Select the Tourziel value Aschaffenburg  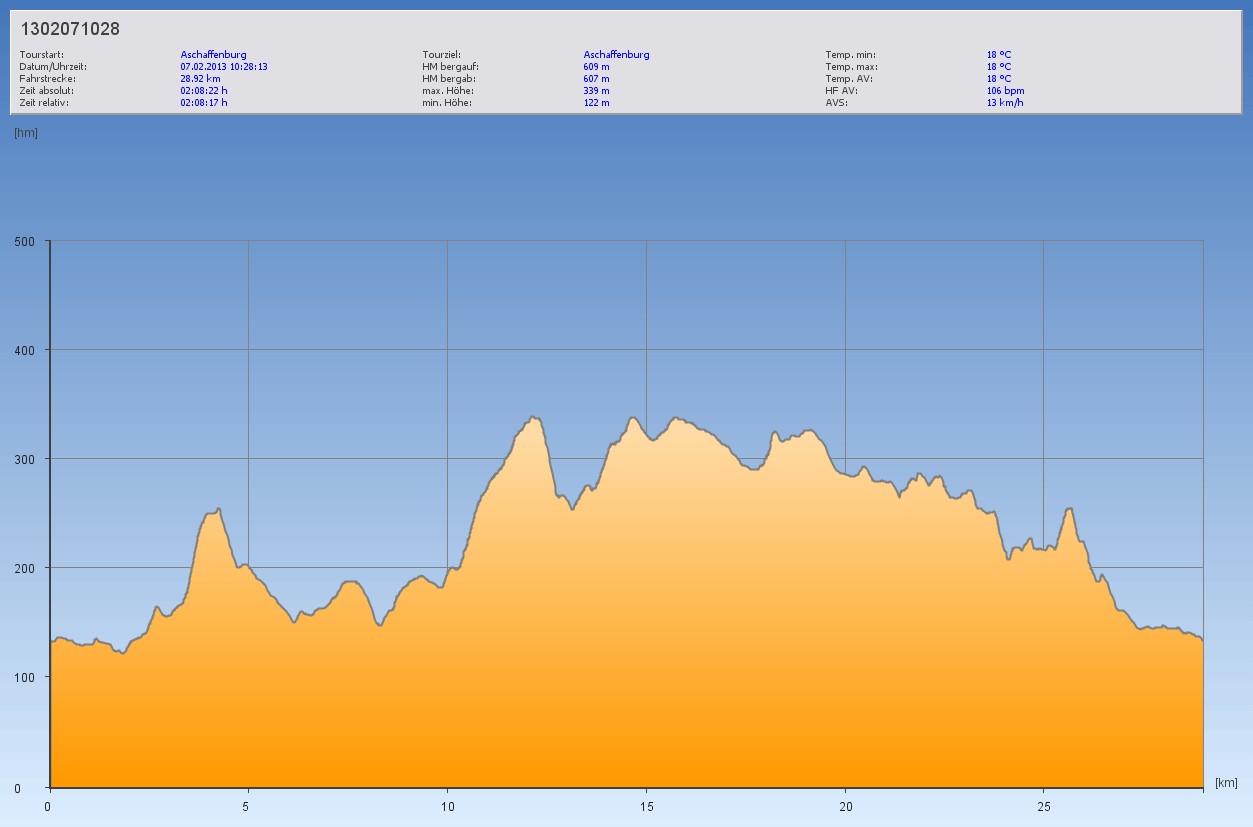pyautogui.click(x=616, y=54)
